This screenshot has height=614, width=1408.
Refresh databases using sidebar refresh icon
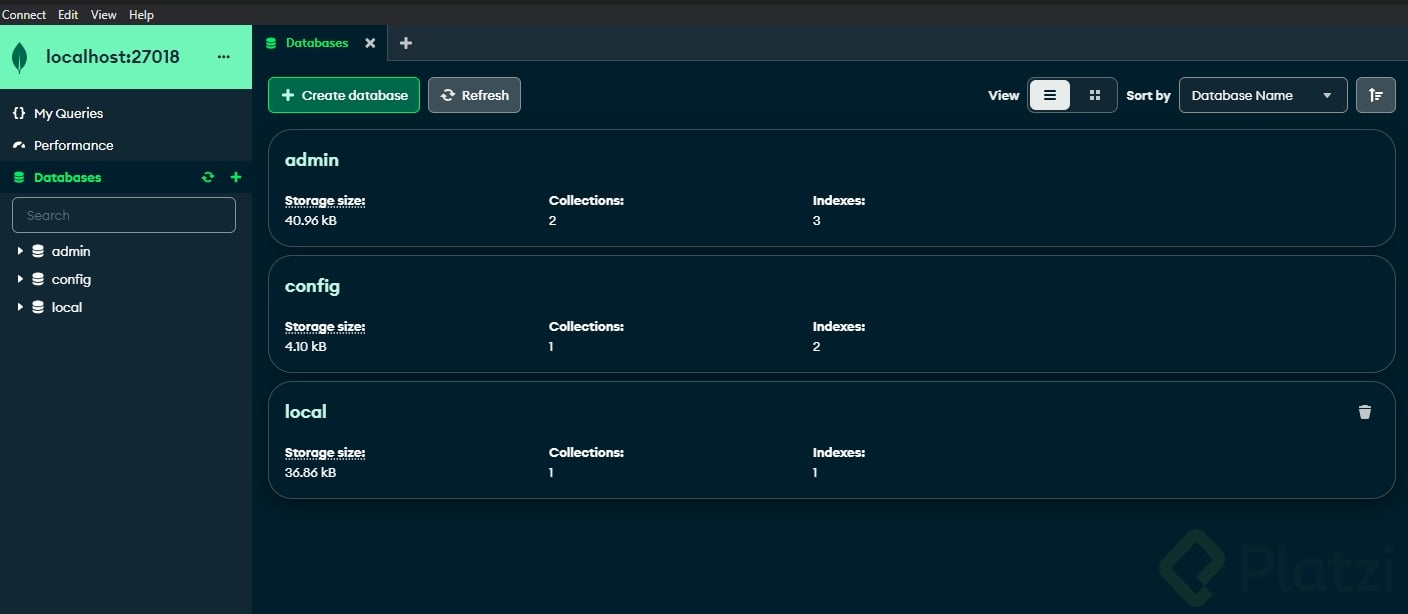(x=208, y=177)
